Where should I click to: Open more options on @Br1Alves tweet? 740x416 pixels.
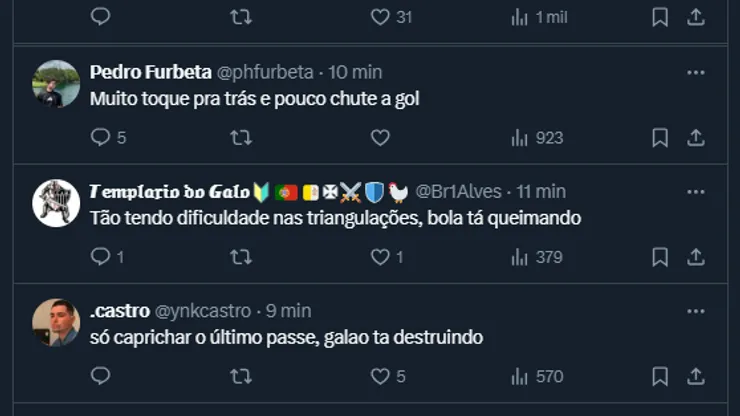[x=696, y=191]
